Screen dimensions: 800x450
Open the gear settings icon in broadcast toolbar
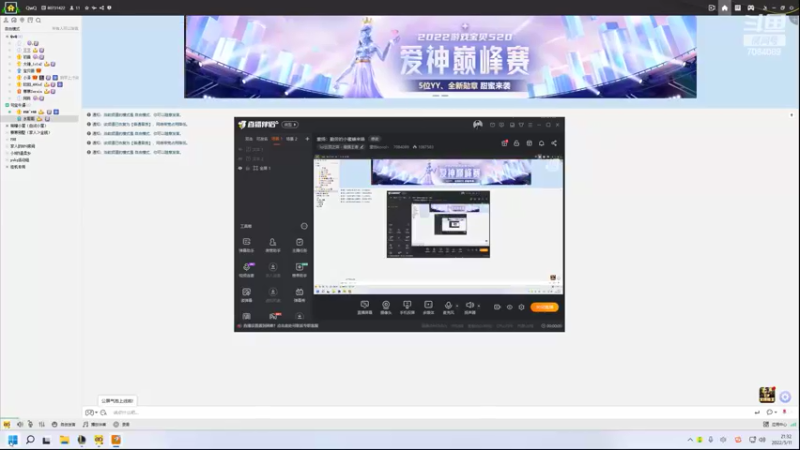click(521, 307)
